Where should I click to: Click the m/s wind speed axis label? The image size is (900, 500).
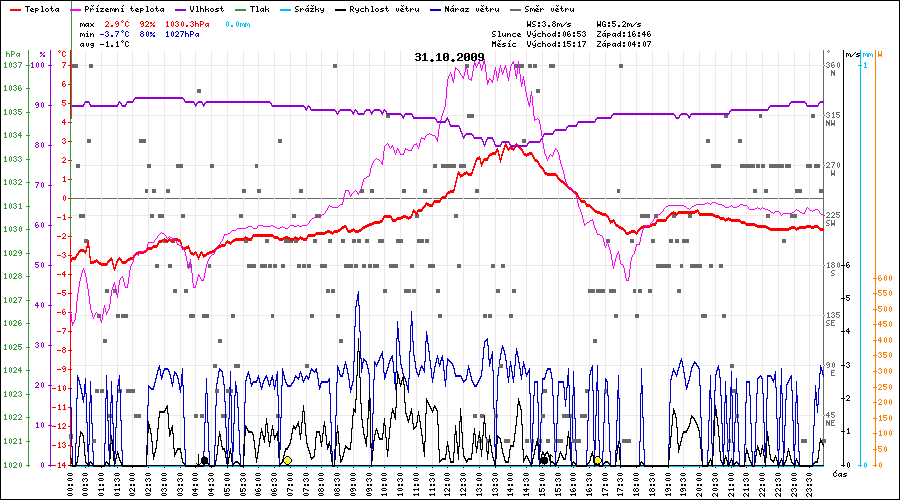coord(851,54)
